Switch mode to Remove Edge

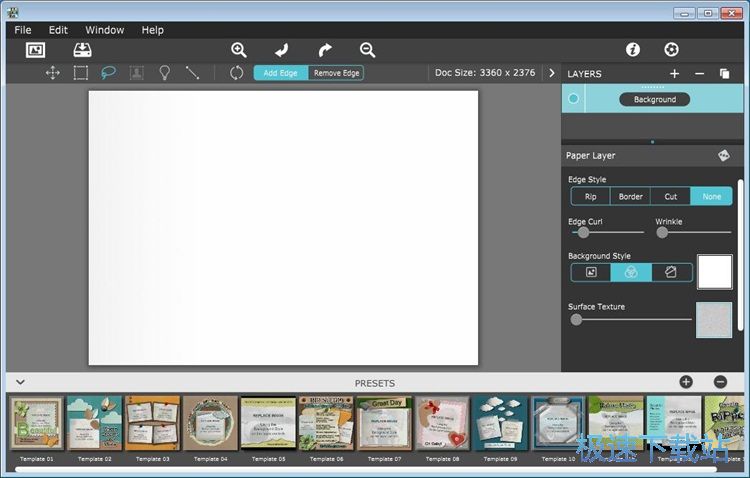pos(336,73)
